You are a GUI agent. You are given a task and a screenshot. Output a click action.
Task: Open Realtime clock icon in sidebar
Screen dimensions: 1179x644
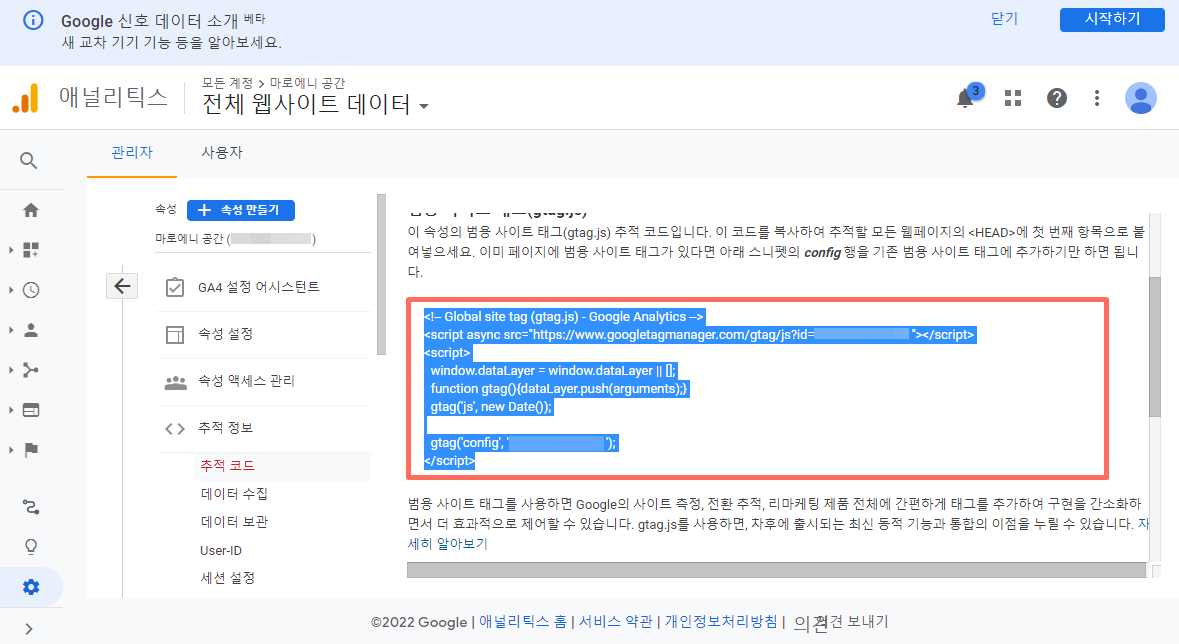point(31,290)
